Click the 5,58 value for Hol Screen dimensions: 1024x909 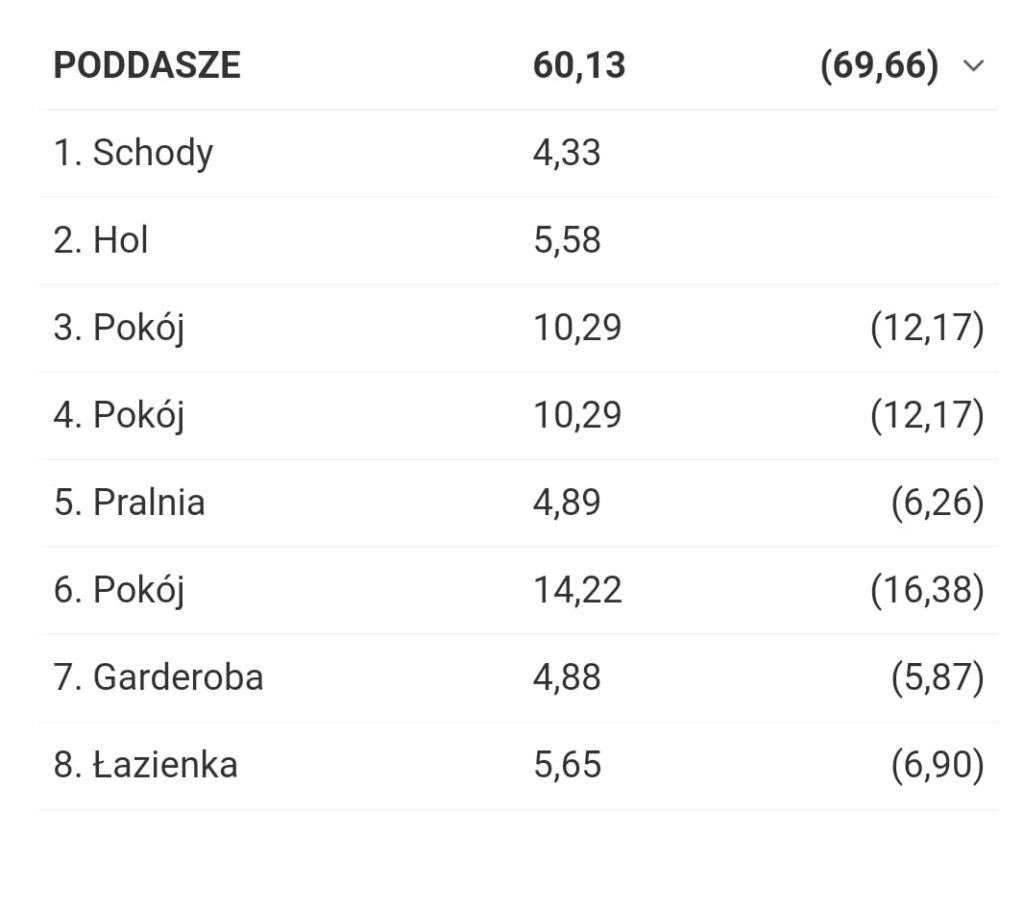click(x=566, y=241)
